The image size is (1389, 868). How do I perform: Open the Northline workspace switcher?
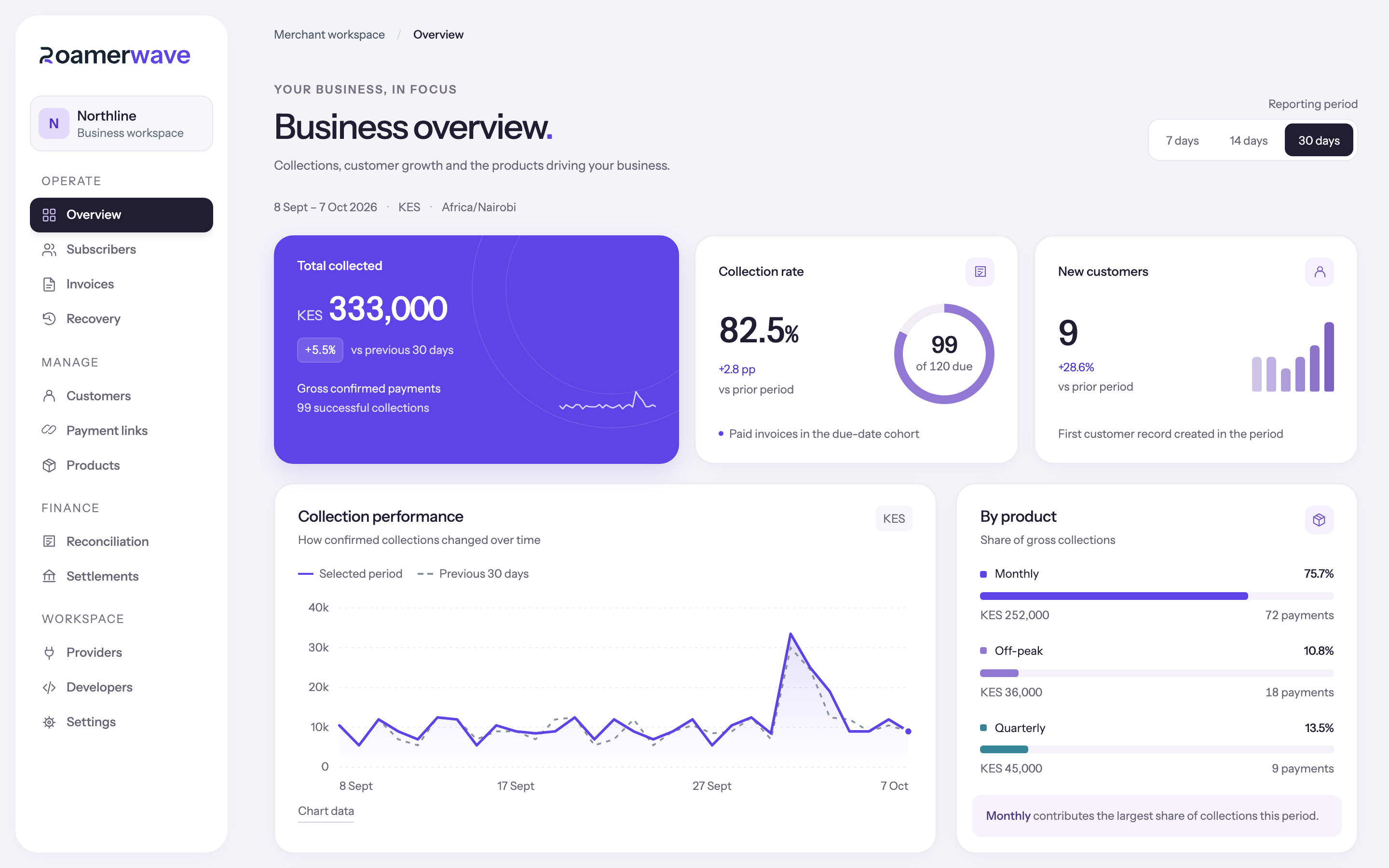(x=122, y=124)
